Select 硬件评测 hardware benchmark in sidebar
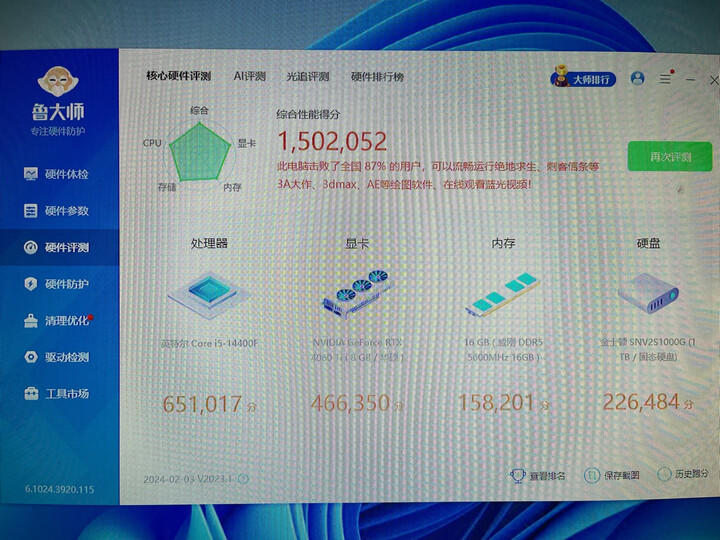The image size is (720, 540). (x=59, y=248)
